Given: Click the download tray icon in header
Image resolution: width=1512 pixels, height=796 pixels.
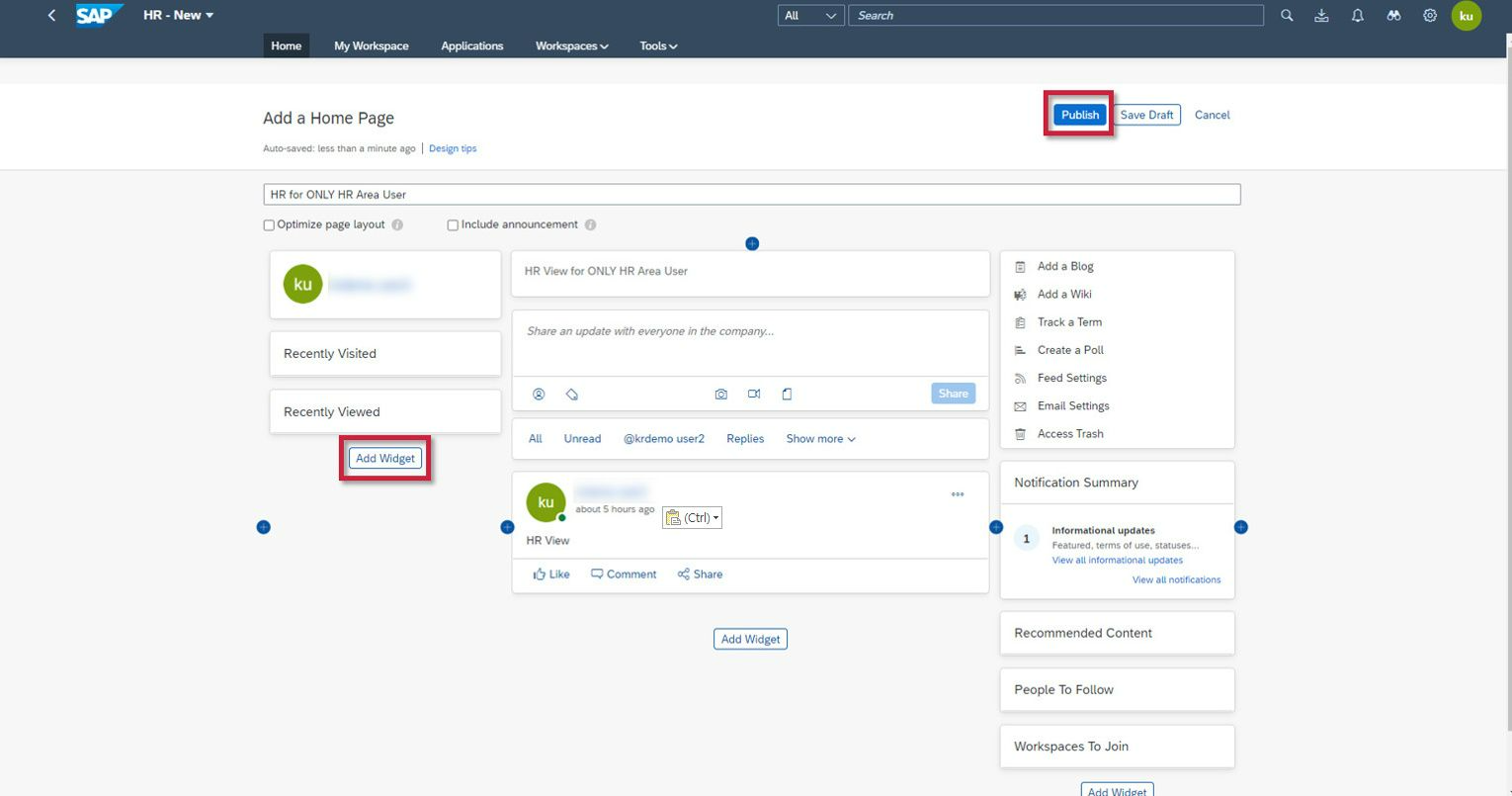Looking at the screenshot, I should pyautogui.click(x=1322, y=16).
